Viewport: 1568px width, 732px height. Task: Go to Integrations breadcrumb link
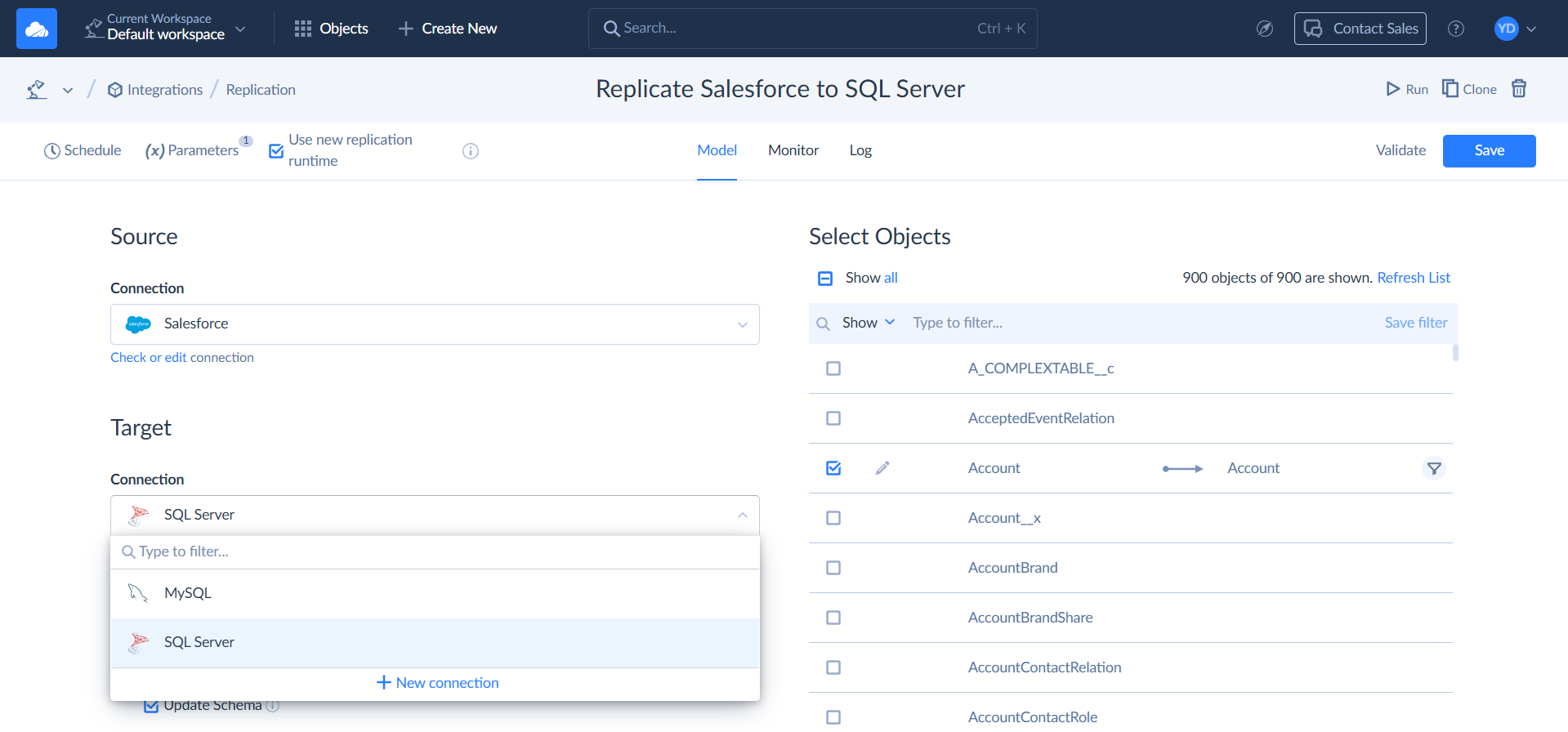(155, 90)
